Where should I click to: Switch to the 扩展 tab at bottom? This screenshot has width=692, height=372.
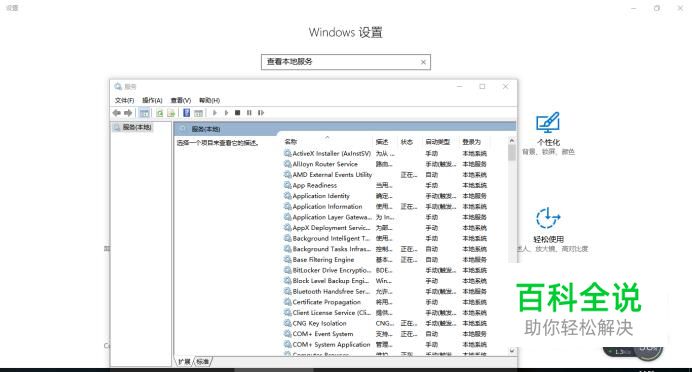184,362
